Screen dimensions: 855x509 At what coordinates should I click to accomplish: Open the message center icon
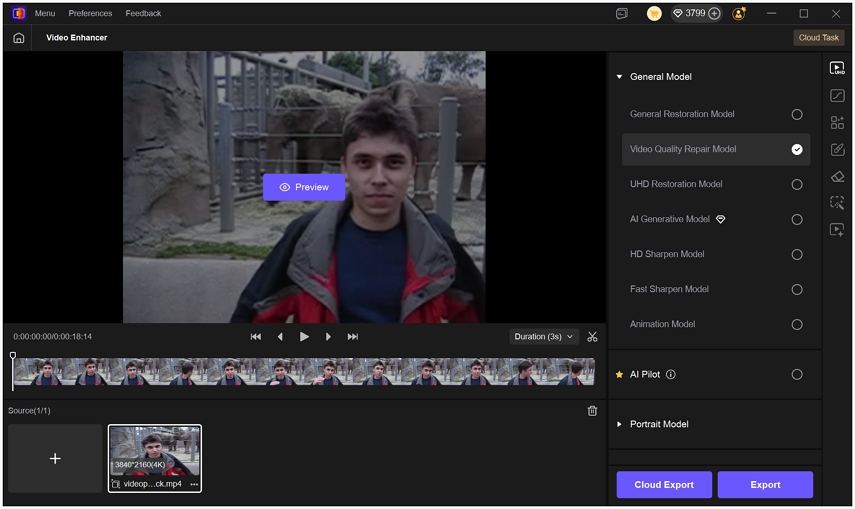point(622,14)
